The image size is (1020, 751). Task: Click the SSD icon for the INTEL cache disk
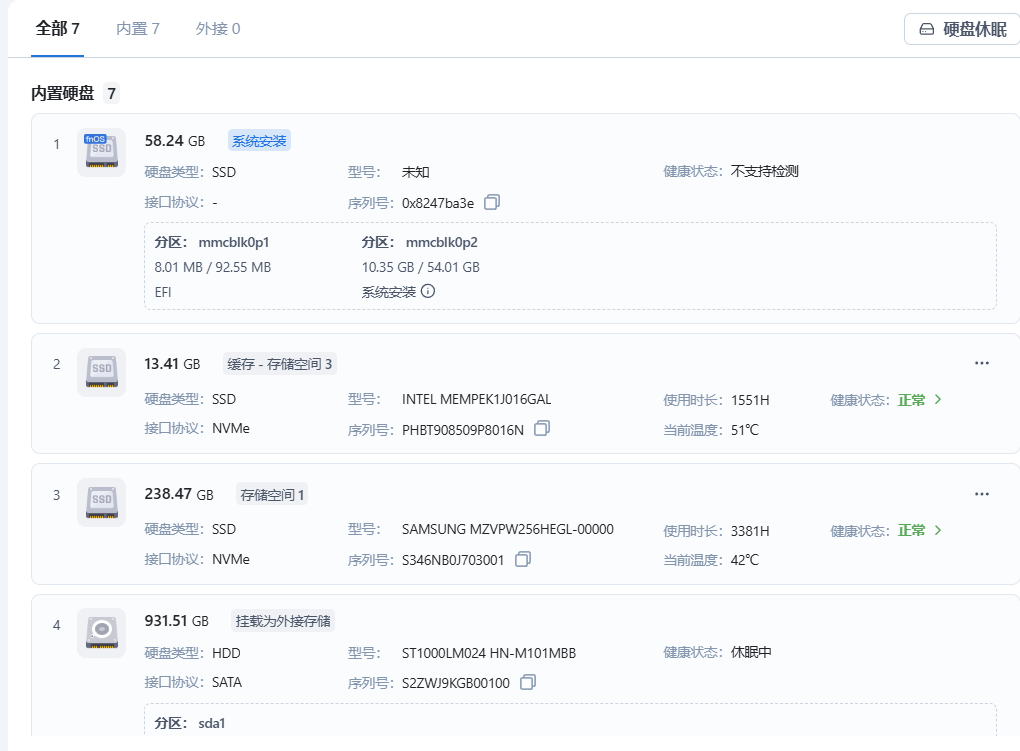(100, 372)
